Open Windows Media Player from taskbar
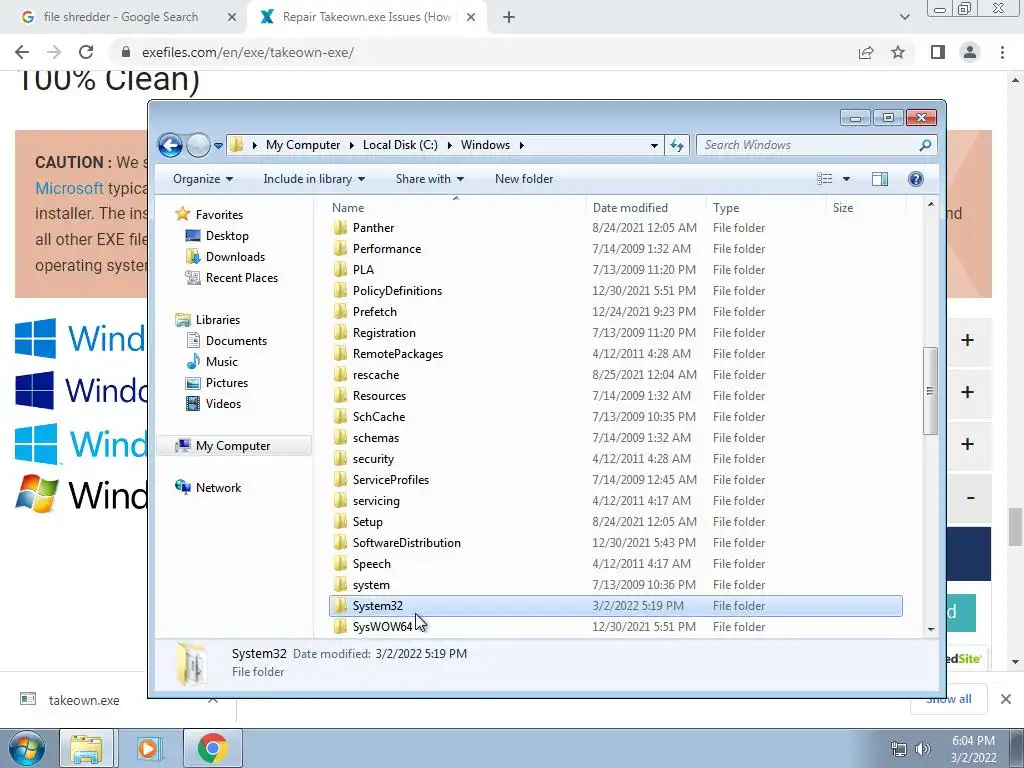The height and width of the screenshot is (768, 1024). [148, 748]
